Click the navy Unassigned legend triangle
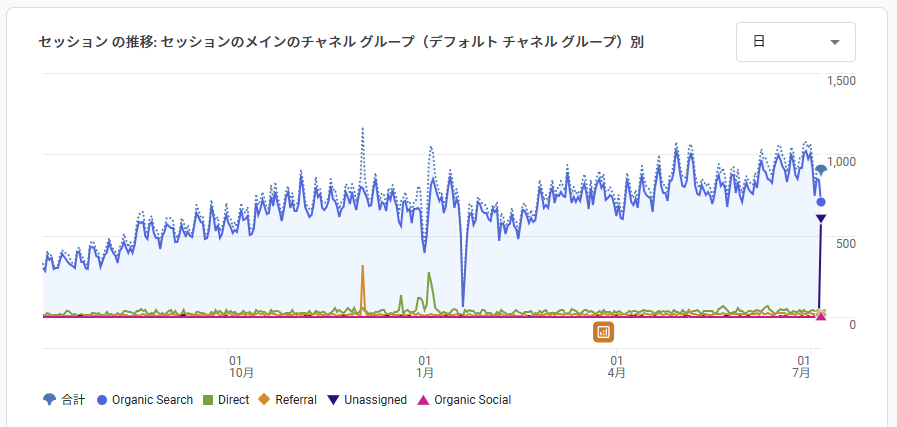The image size is (897, 427). pos(334,400)
